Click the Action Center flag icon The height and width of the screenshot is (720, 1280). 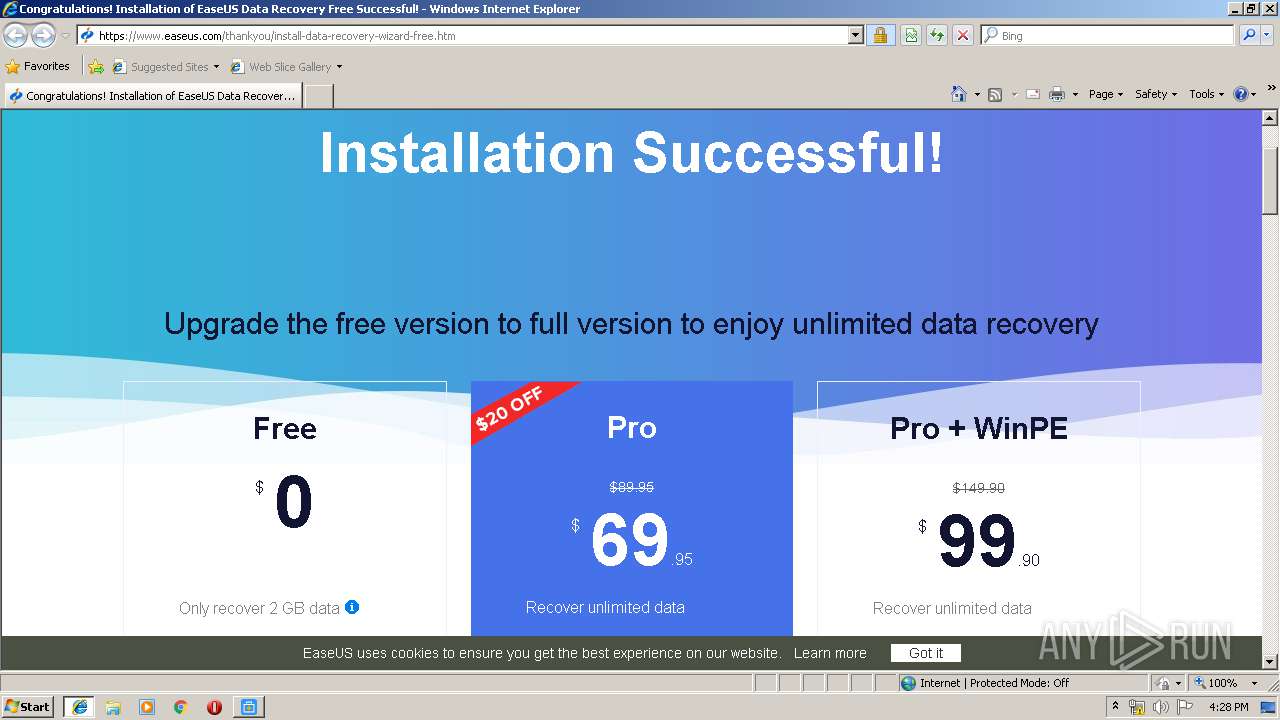point(1185,707)
